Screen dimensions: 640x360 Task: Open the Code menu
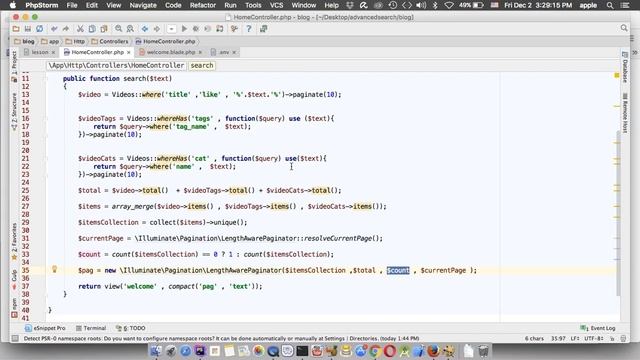173,5
